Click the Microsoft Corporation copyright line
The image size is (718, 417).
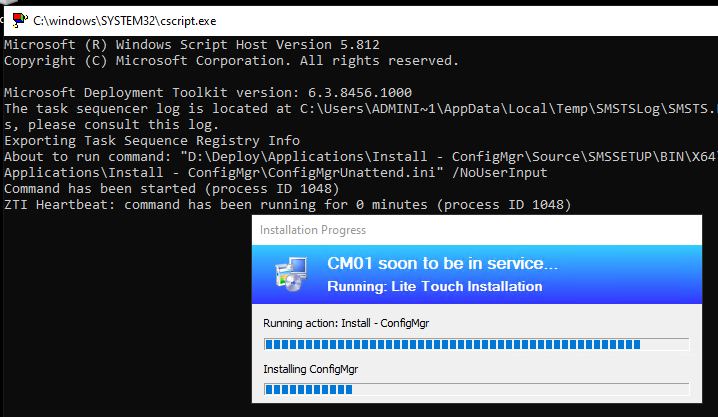[232, 60]
